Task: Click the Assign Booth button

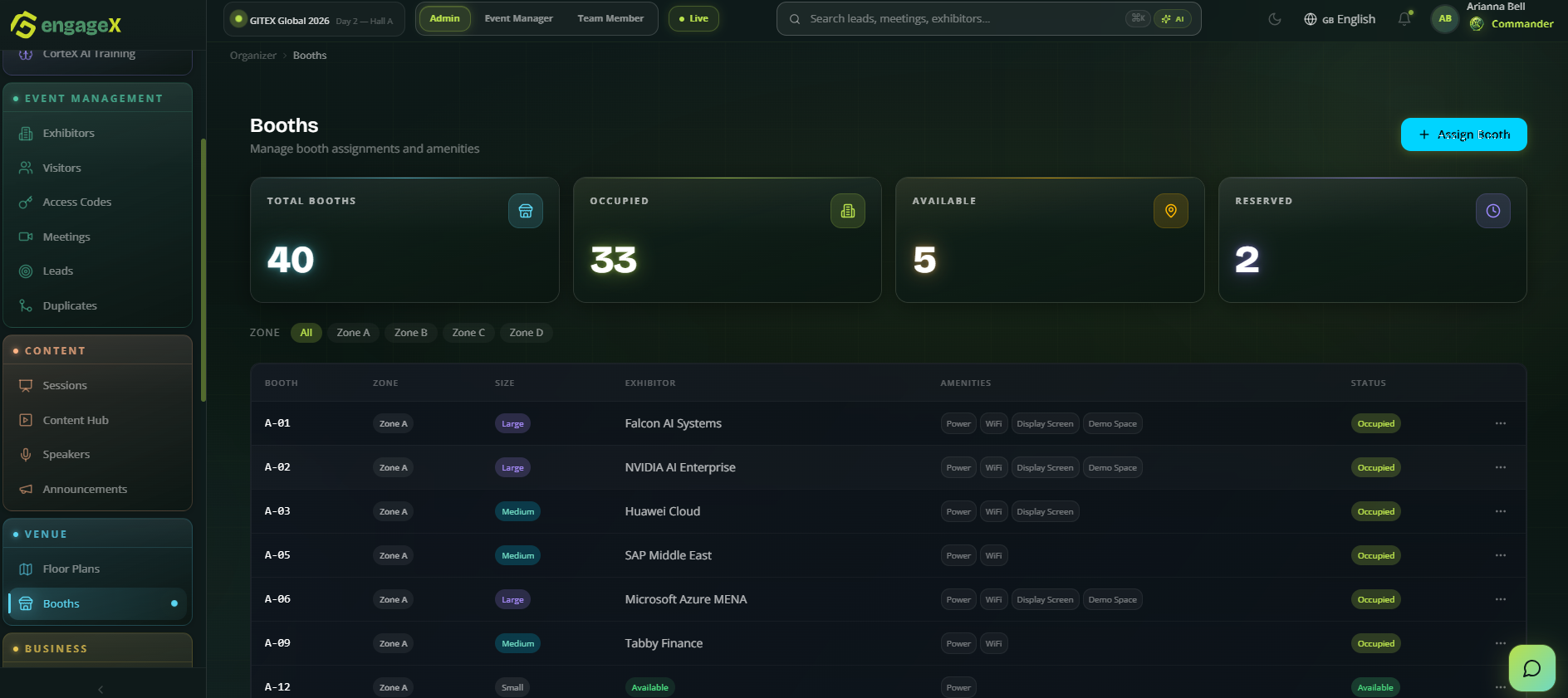Action: pos(1464,134)
